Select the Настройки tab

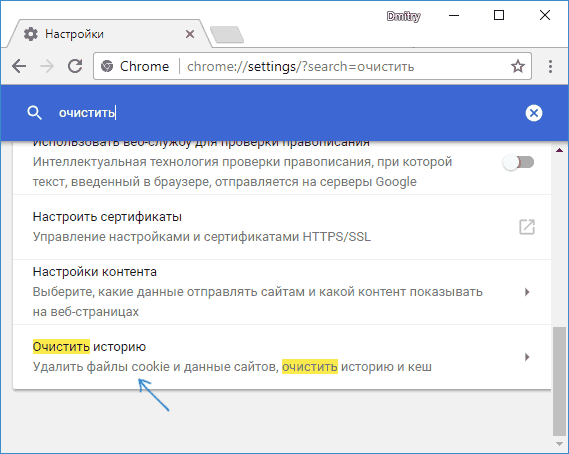point(109,34)
